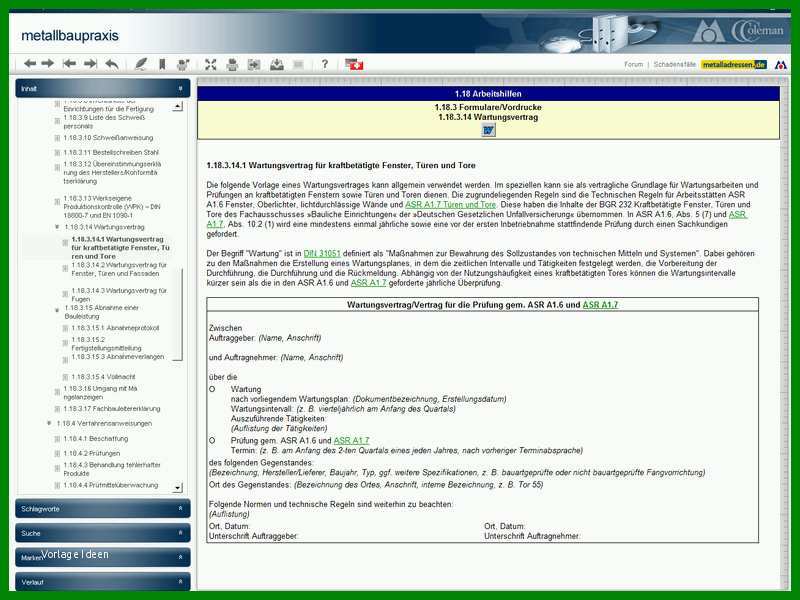Viewport: 800px width, 600px height.
Task: Expand the Suche panel
Action: [103, 533]
